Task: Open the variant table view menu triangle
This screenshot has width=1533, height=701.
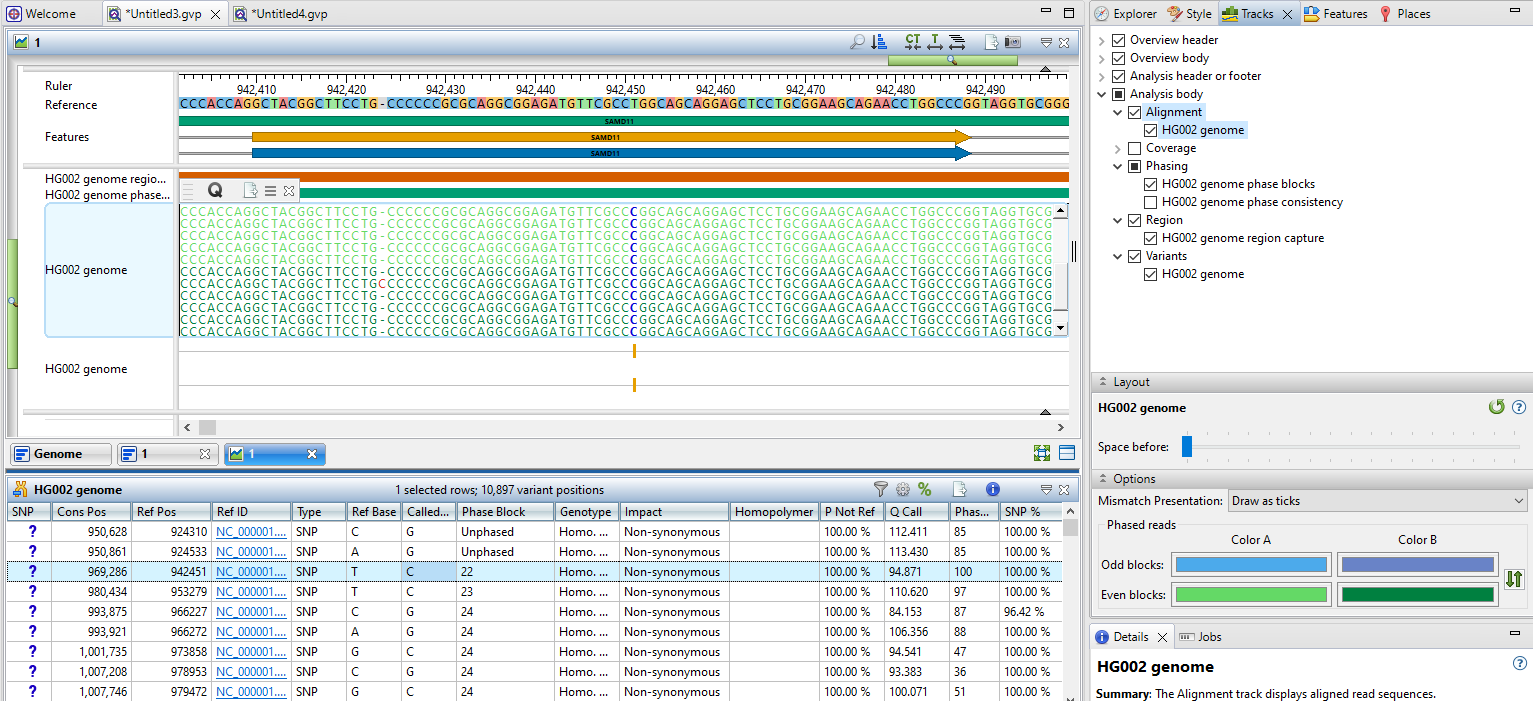Action: point(1046,490)
